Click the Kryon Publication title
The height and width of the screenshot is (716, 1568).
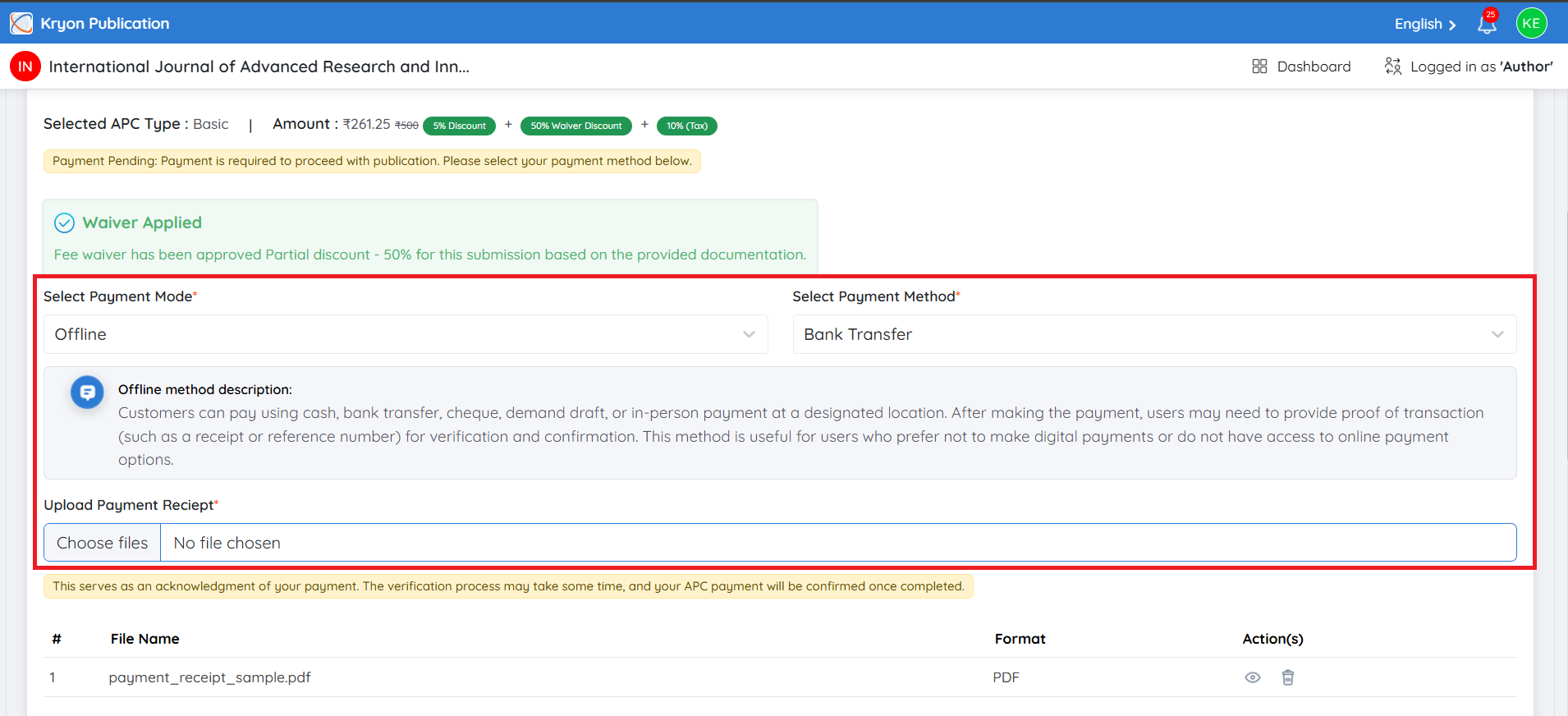click(x=105, y=23)
